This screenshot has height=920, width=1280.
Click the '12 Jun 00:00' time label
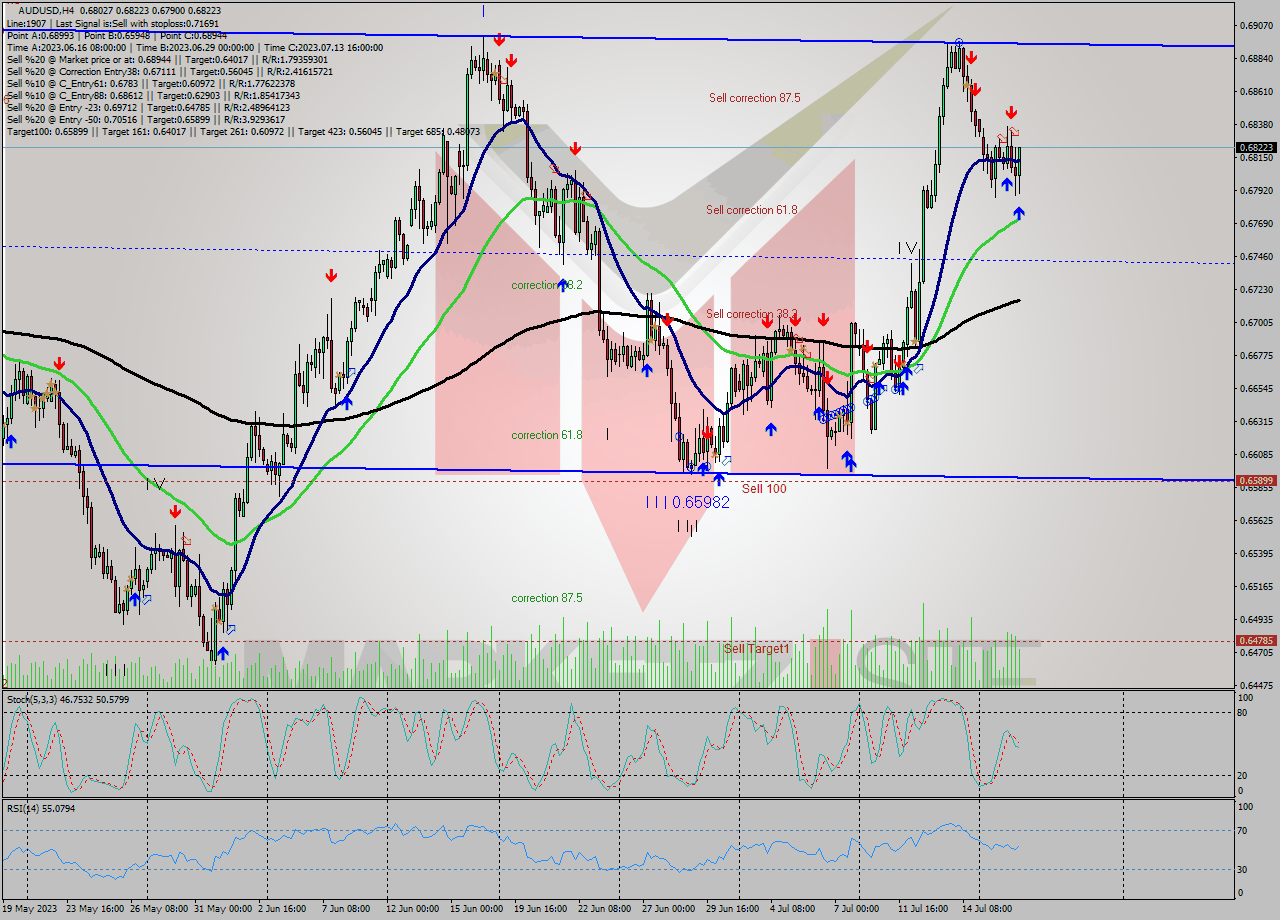click(x=413, y=908)
